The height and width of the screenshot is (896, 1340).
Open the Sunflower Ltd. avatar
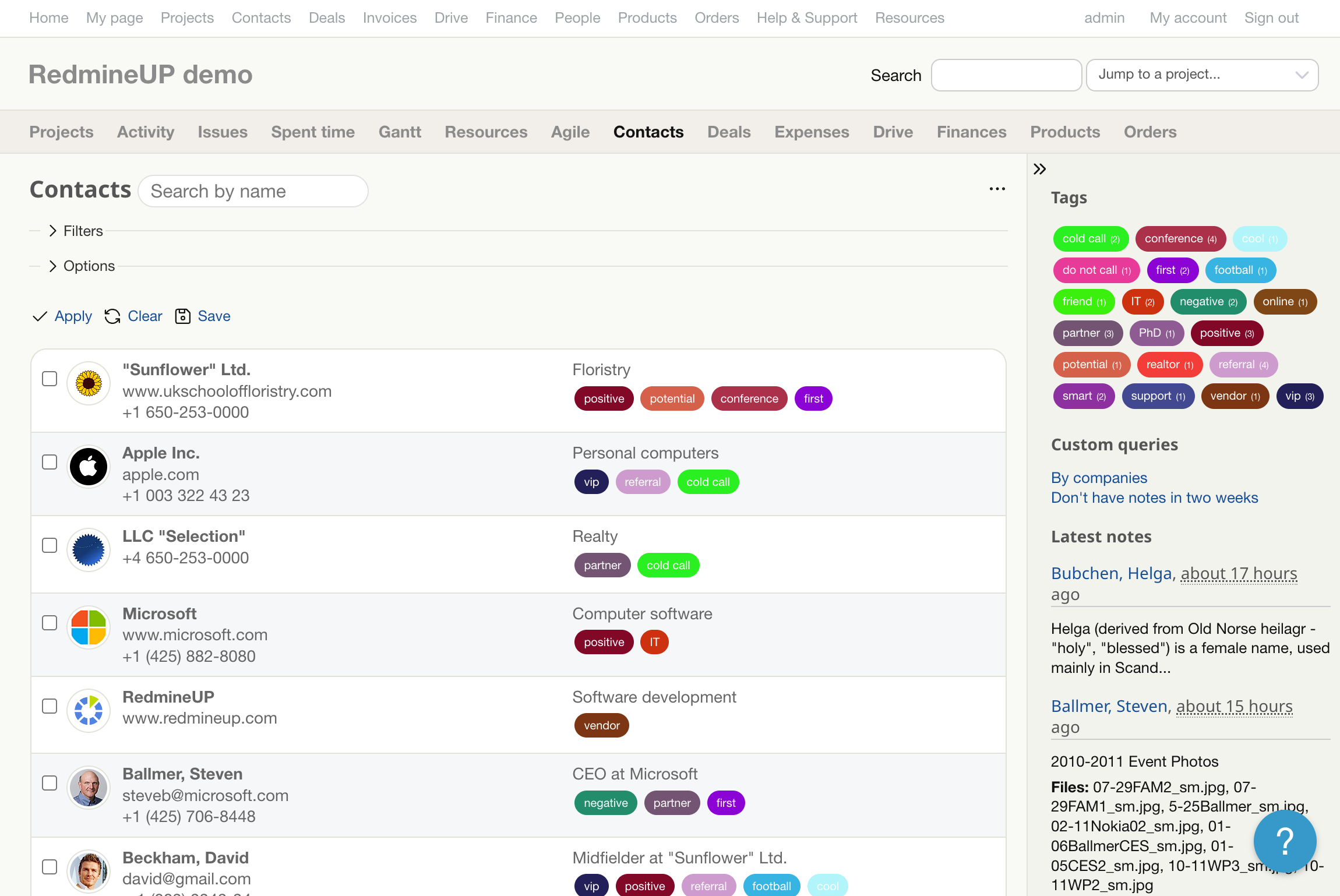click(89, 383)
